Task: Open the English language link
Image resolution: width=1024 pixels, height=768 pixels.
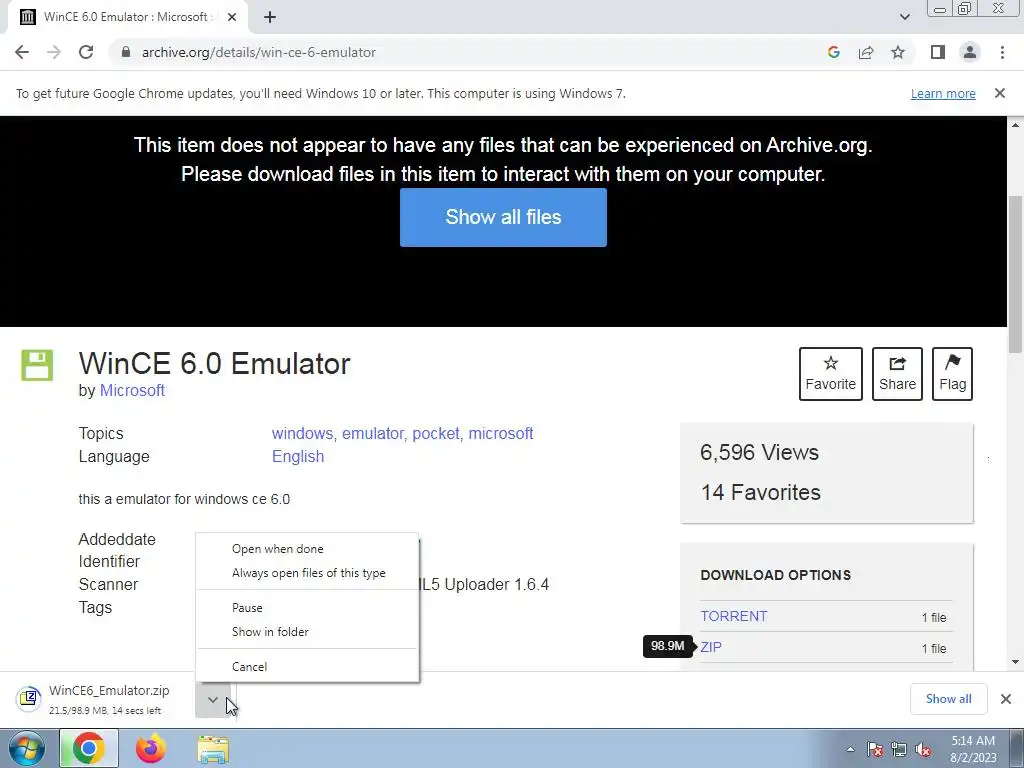Action: (x=298, y=456)
